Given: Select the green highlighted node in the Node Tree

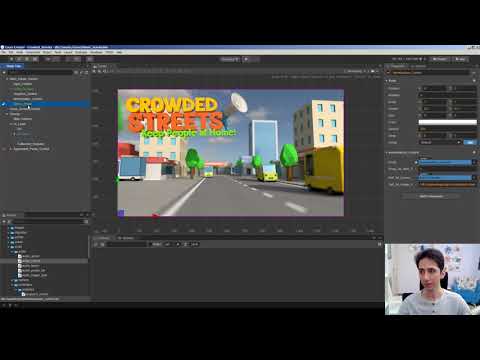Looking at the screenshot, I should [24, 89].
